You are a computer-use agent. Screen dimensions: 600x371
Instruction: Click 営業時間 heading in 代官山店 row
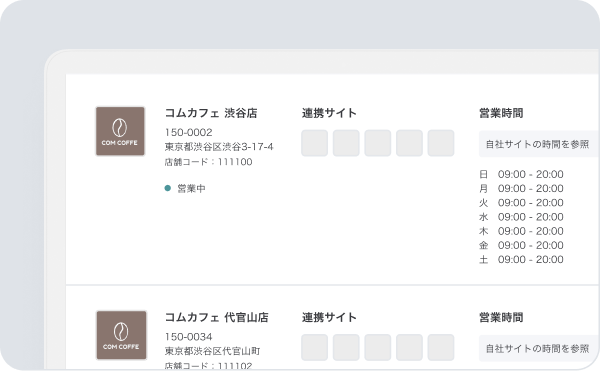coord(501,317)
